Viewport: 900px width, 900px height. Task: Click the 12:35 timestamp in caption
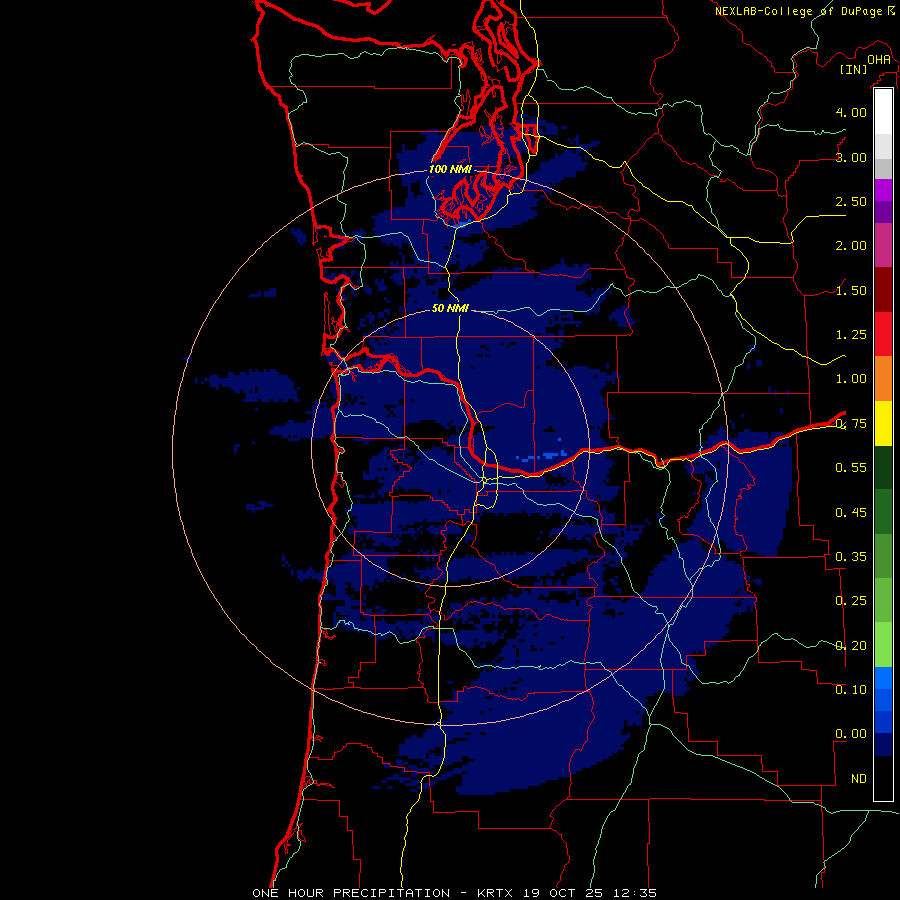(634, 893)
